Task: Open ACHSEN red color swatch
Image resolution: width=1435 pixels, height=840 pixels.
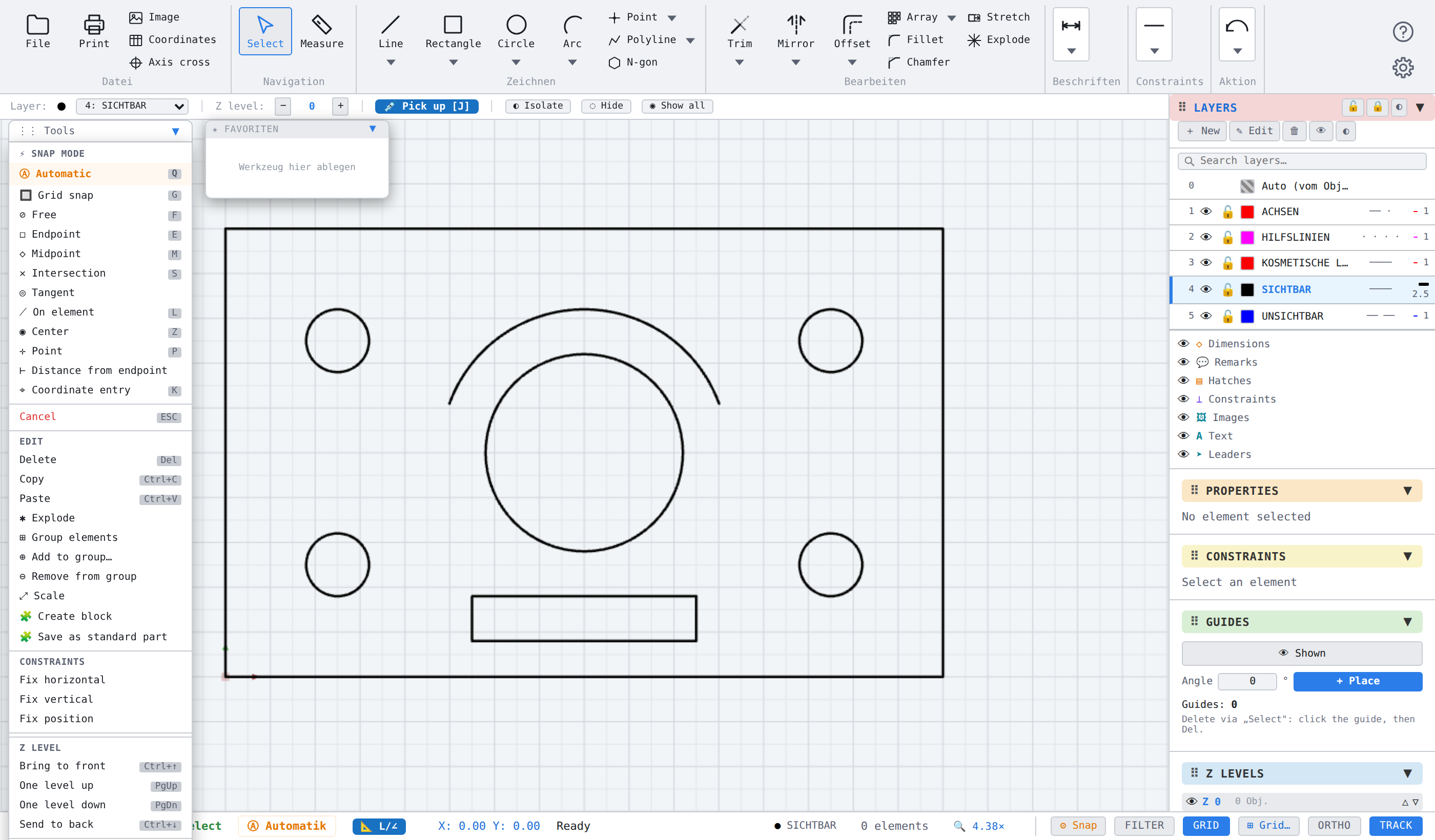Action: [1247, 212]
